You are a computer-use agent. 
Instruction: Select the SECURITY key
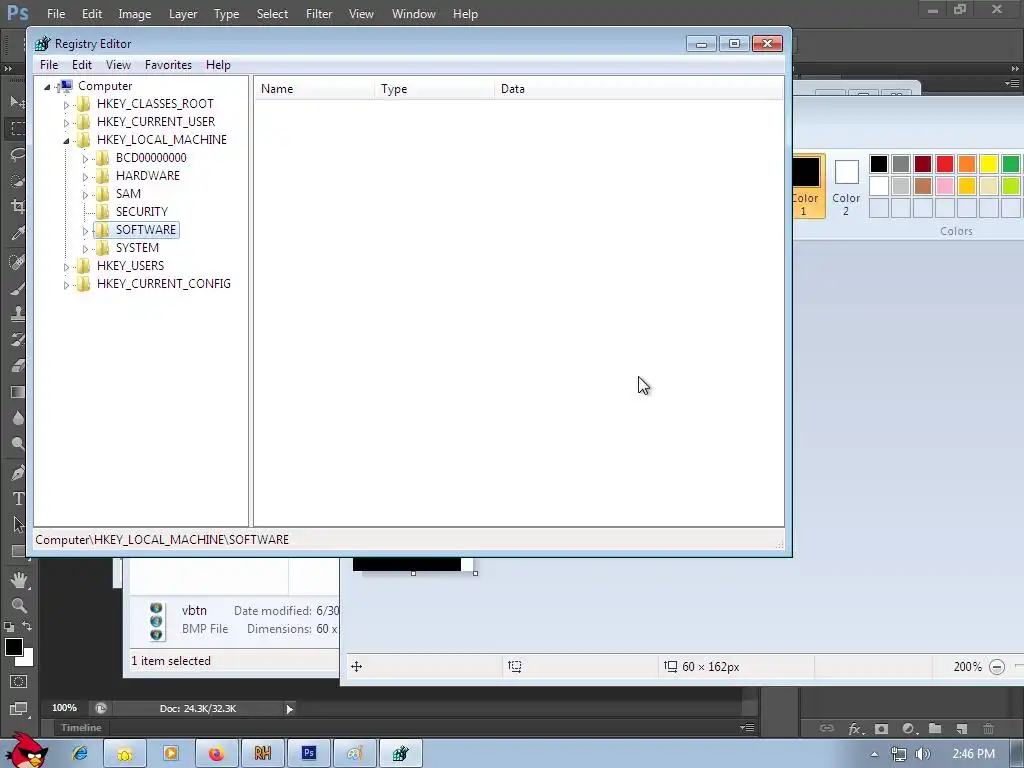(x=142, y=212)
